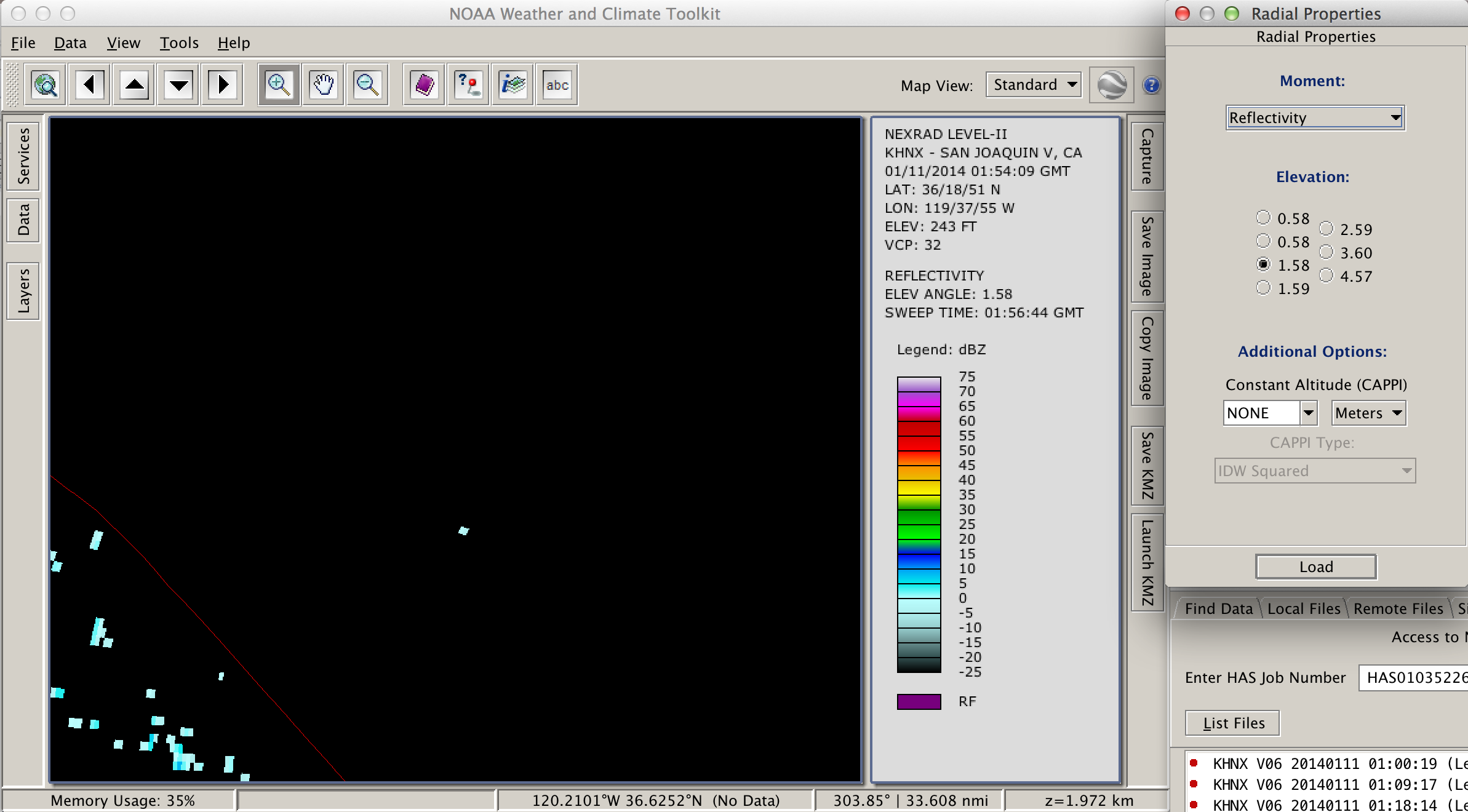Select the 4.57 elevation radio button
This screenshot has width=1468, height=812.
pyautogui.click(x=1326, y=275)
